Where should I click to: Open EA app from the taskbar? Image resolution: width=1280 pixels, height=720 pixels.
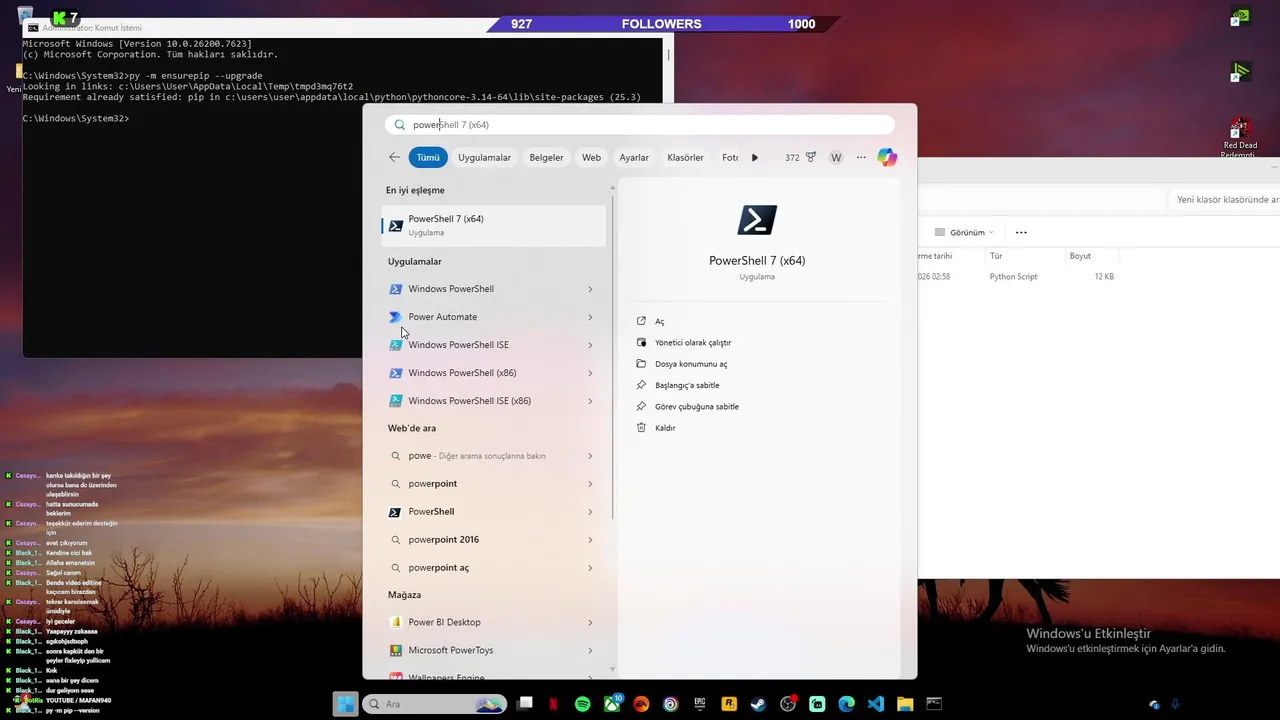point(641,704)
